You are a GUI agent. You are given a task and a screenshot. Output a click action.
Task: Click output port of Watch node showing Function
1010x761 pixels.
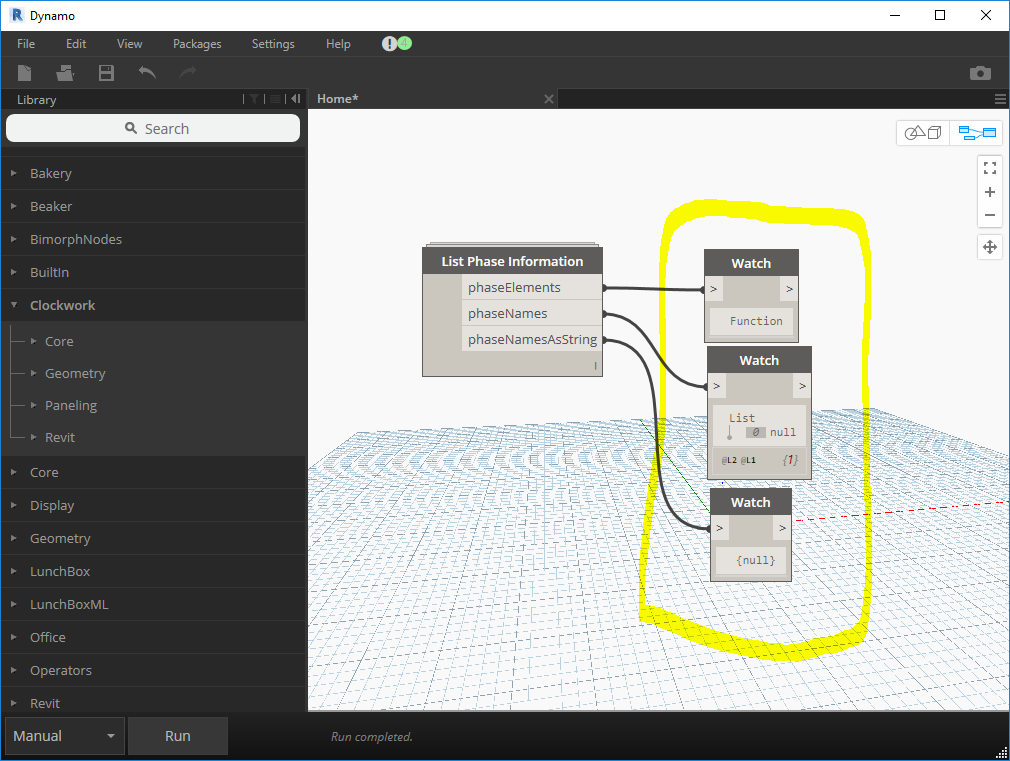click(789, 289)
